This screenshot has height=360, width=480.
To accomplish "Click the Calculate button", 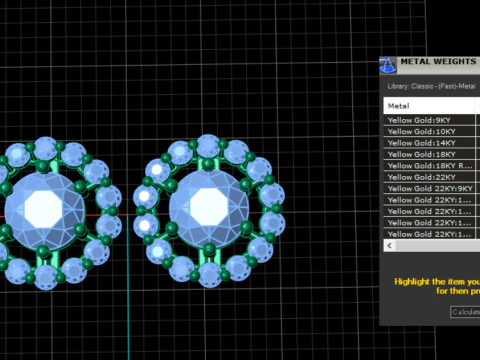I will (465, 312).
